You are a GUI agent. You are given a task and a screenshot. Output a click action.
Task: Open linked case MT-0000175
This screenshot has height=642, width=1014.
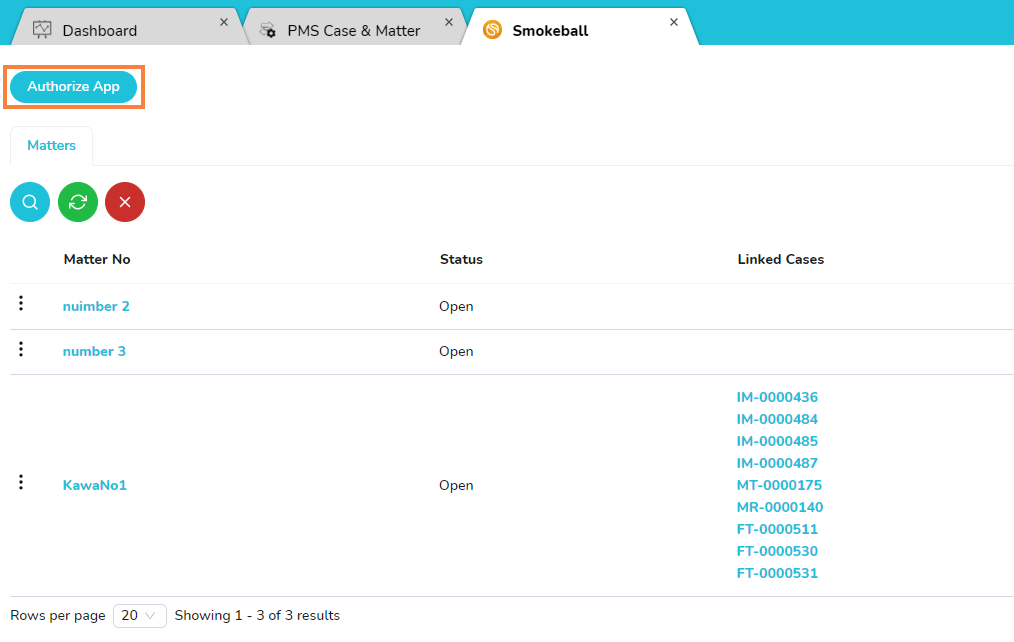click(779, 486)
